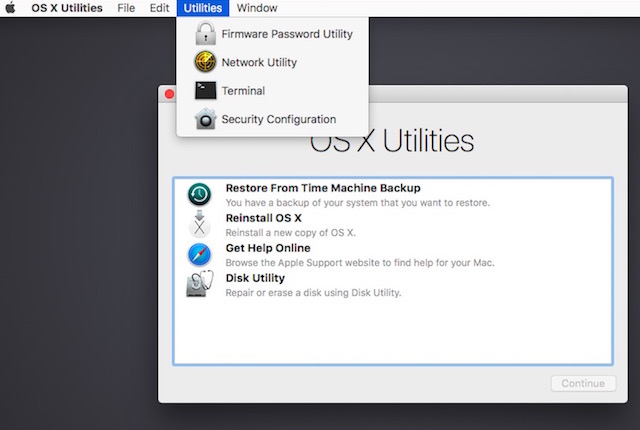Launch Terminal from the menu label
Viewport: 640px width, 430px height.
click(x=243, y=91)
